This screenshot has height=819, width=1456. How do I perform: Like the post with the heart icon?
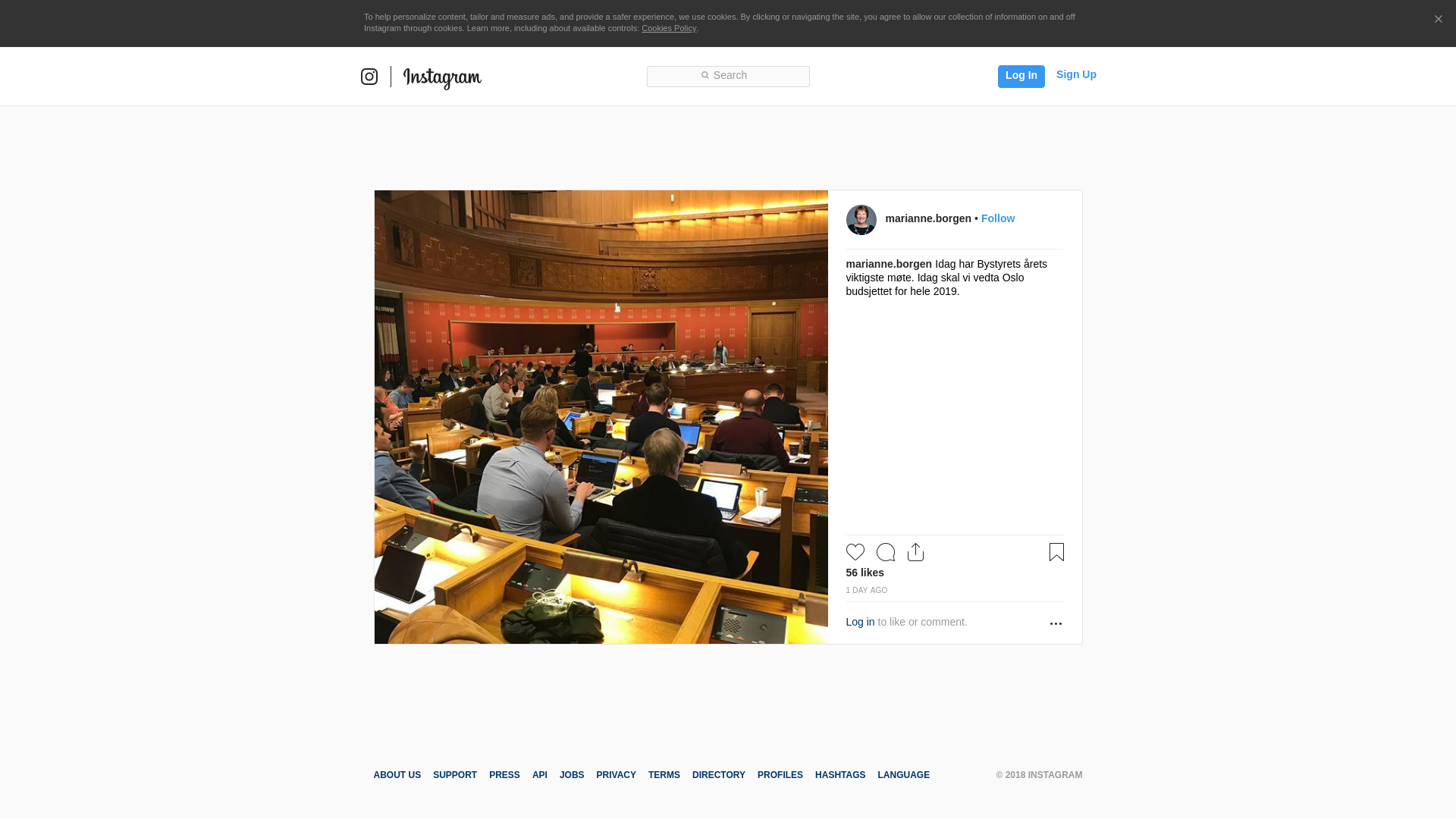click(x=855, y=552)
